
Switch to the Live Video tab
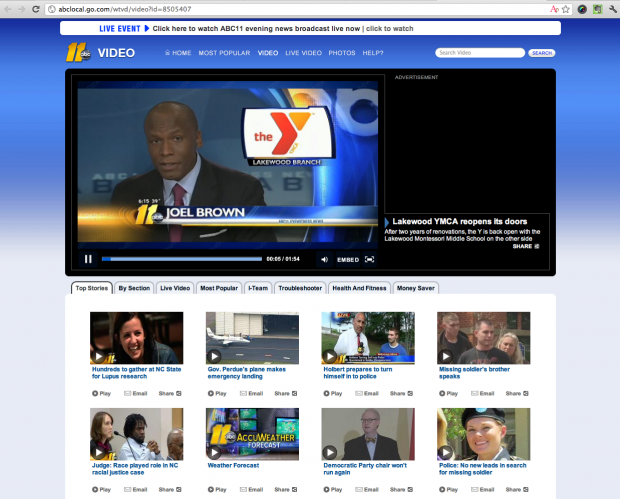click(175, 288)
